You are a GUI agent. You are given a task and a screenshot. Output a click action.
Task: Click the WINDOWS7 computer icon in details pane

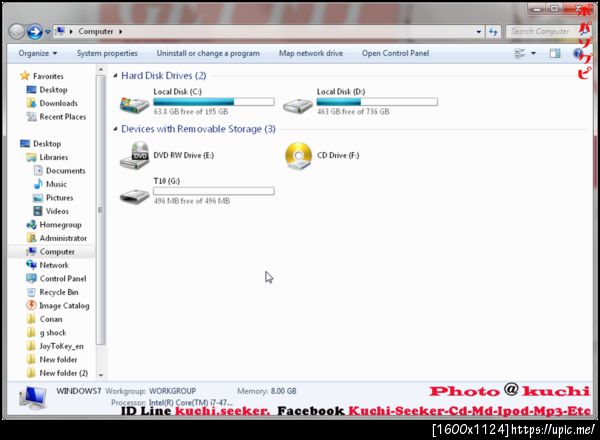[33, 398]
